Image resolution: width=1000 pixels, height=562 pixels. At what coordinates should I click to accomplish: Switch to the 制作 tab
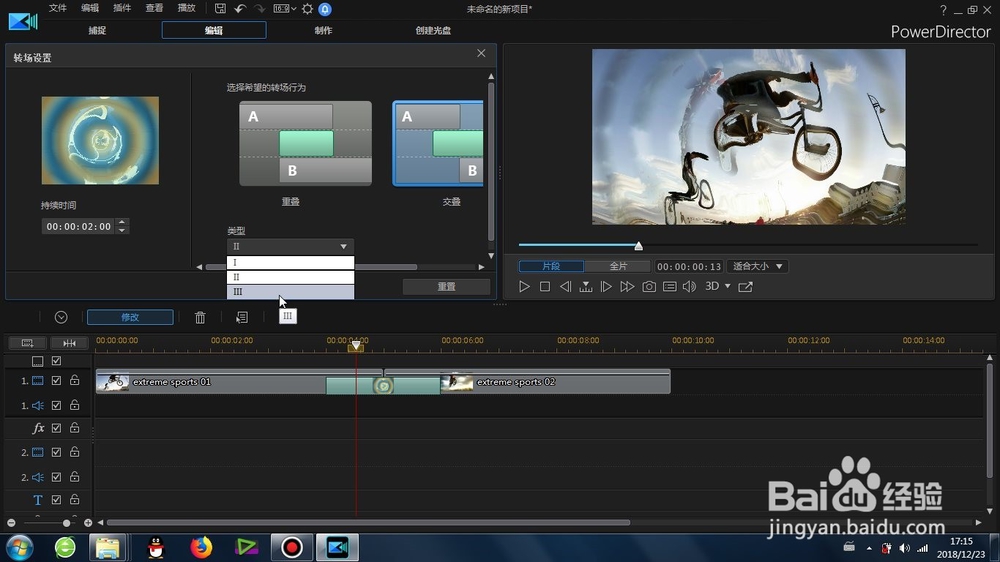pyautogui.click(x=323, y=30)
